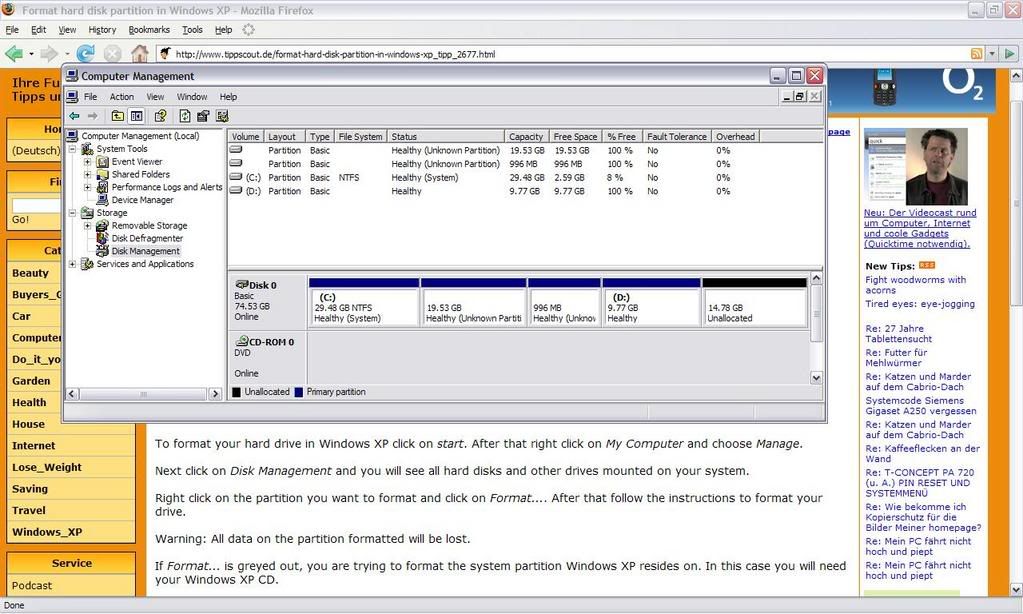The width and height of the screenshot is (1023, 614).
Task: Open the Health category link
Action: point(29,403)
